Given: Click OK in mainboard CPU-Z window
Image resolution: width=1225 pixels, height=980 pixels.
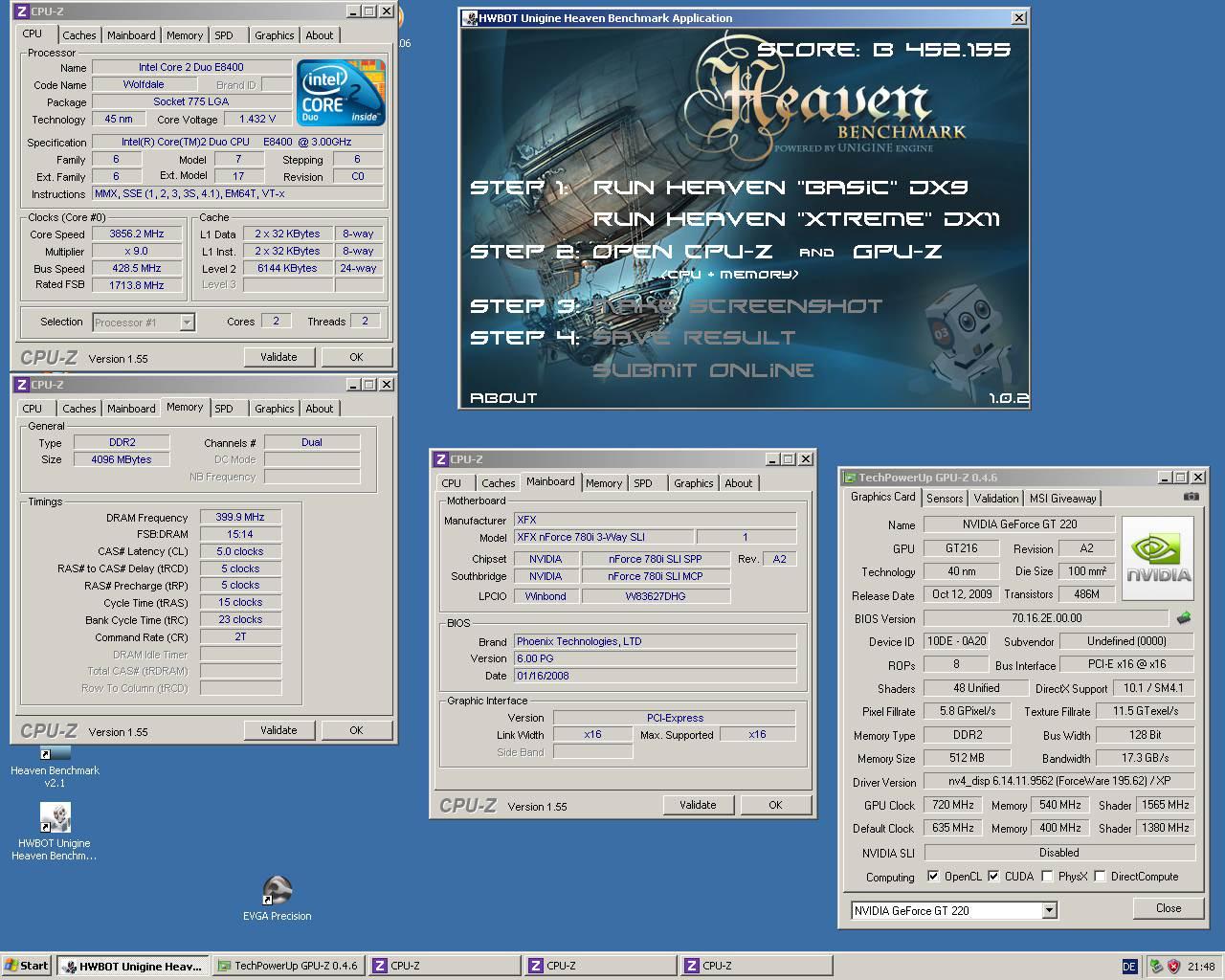Looking at the screenshot, I should [x=775, y=805].
